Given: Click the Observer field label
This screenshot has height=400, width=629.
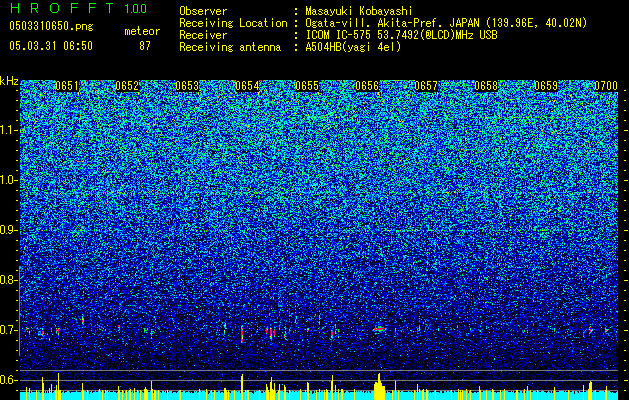Looking at the screenshot, I should (203, 11).
